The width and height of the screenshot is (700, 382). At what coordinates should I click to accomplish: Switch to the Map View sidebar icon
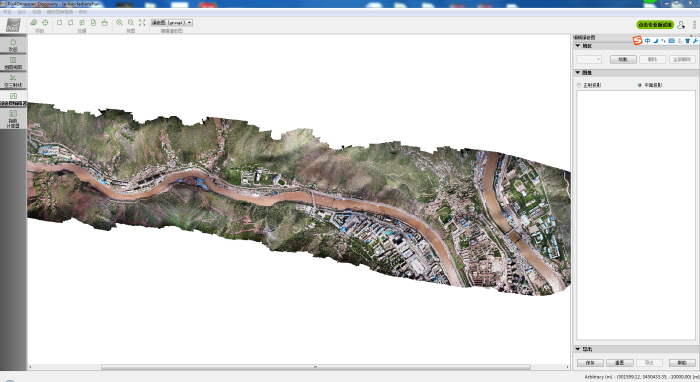pyautogui.click(x=13, y=63)
